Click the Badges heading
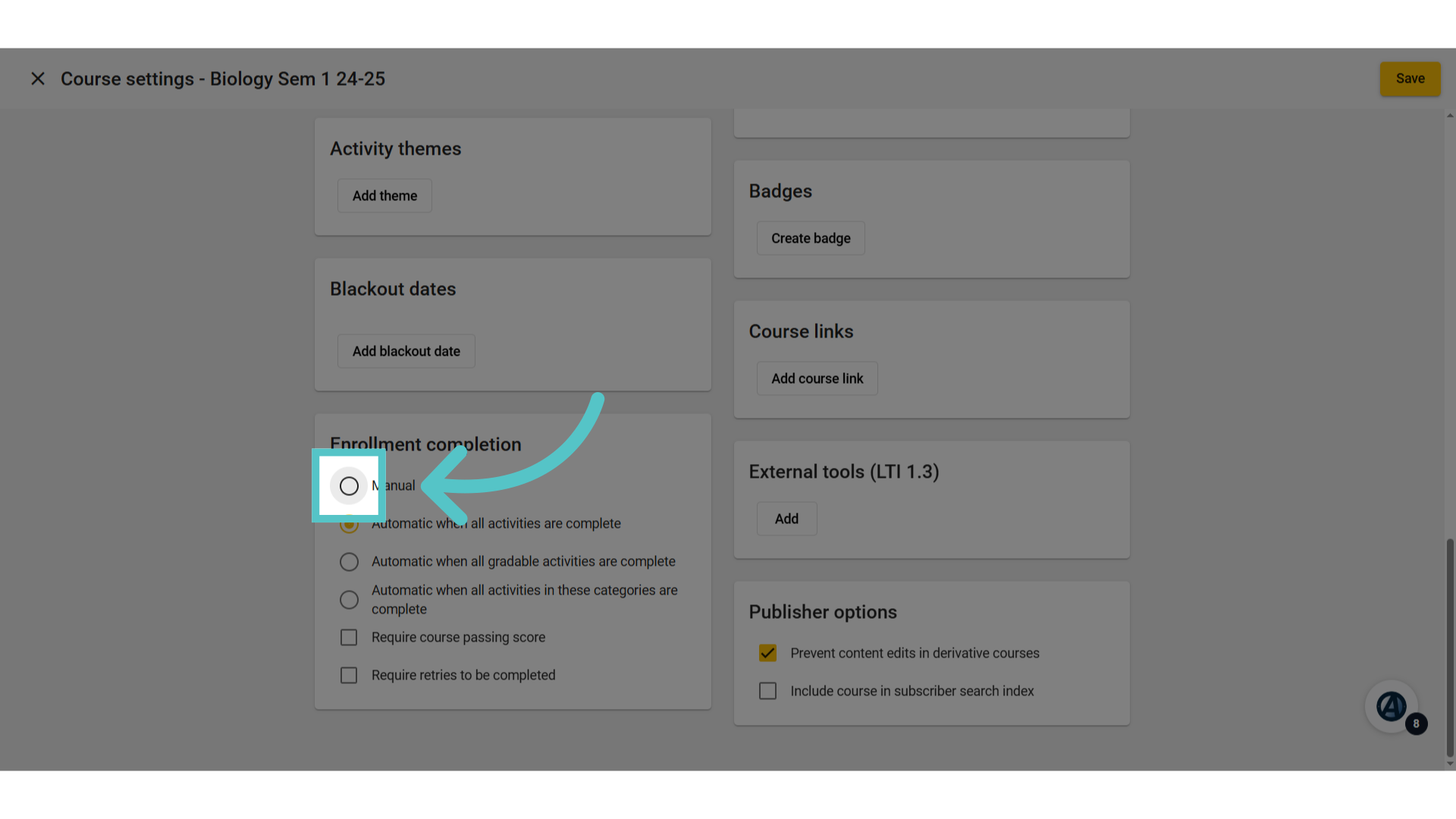This screenshot has height=819, width=1456. coord(780,191)
